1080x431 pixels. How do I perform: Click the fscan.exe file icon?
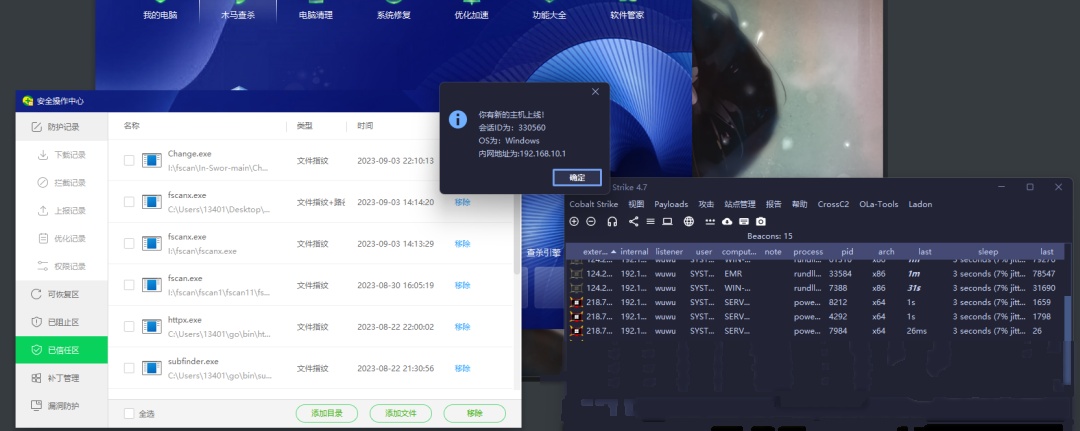click(x=152, y=285)
